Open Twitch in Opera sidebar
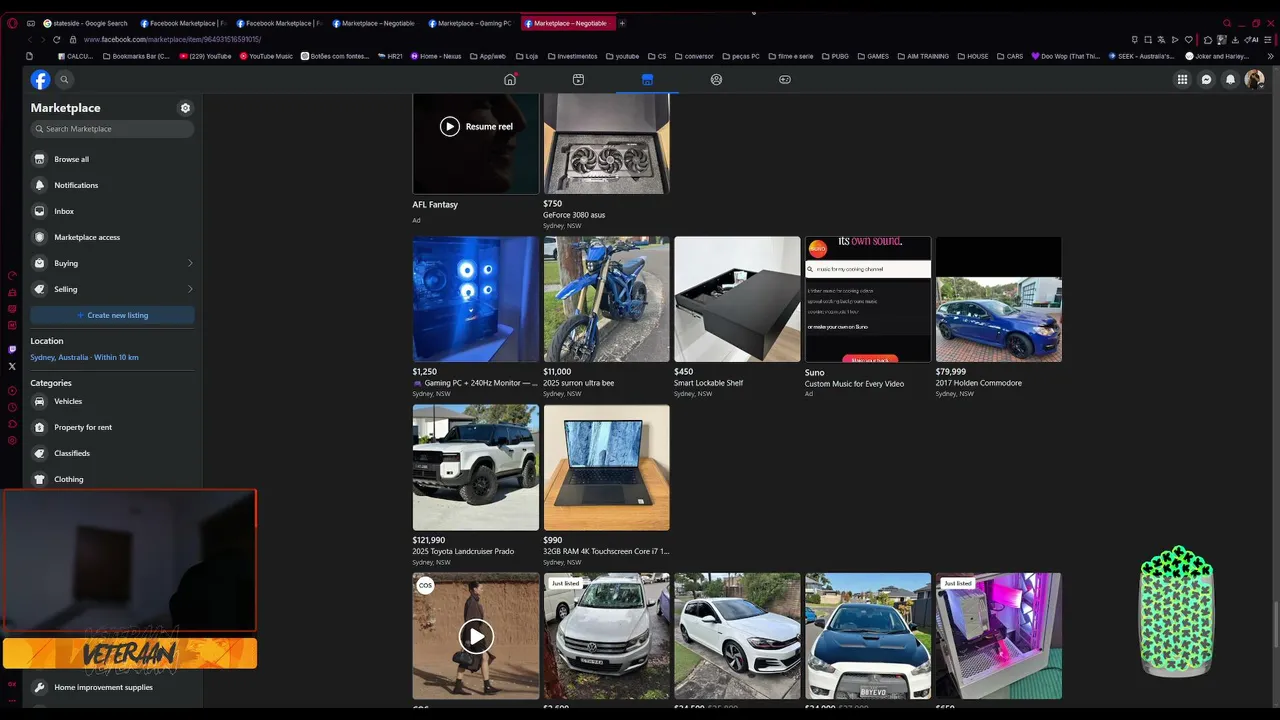This screenshot has width=1280, height=720. (12, 349)
